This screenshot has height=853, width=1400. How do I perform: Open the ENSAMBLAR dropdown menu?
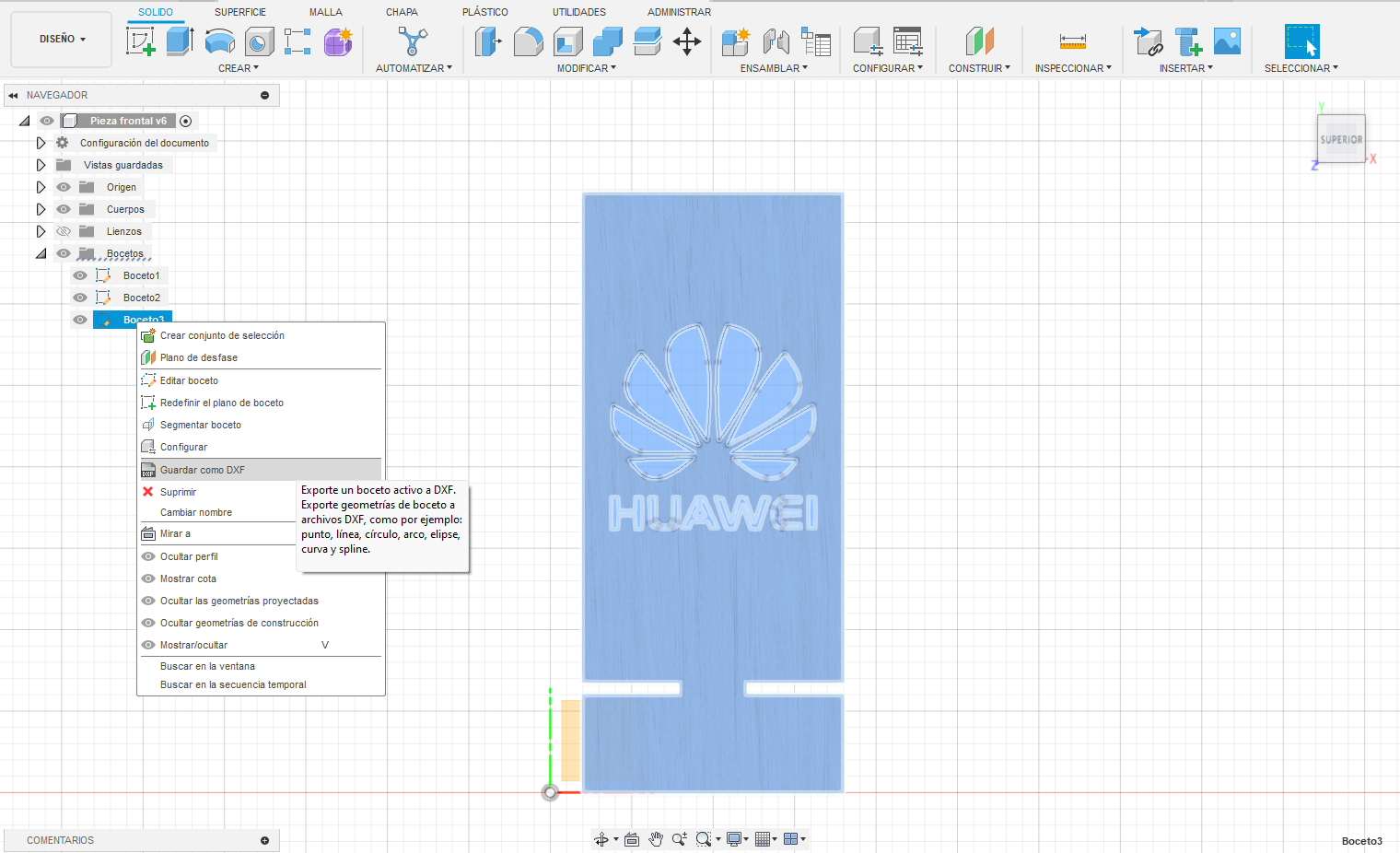774,68
